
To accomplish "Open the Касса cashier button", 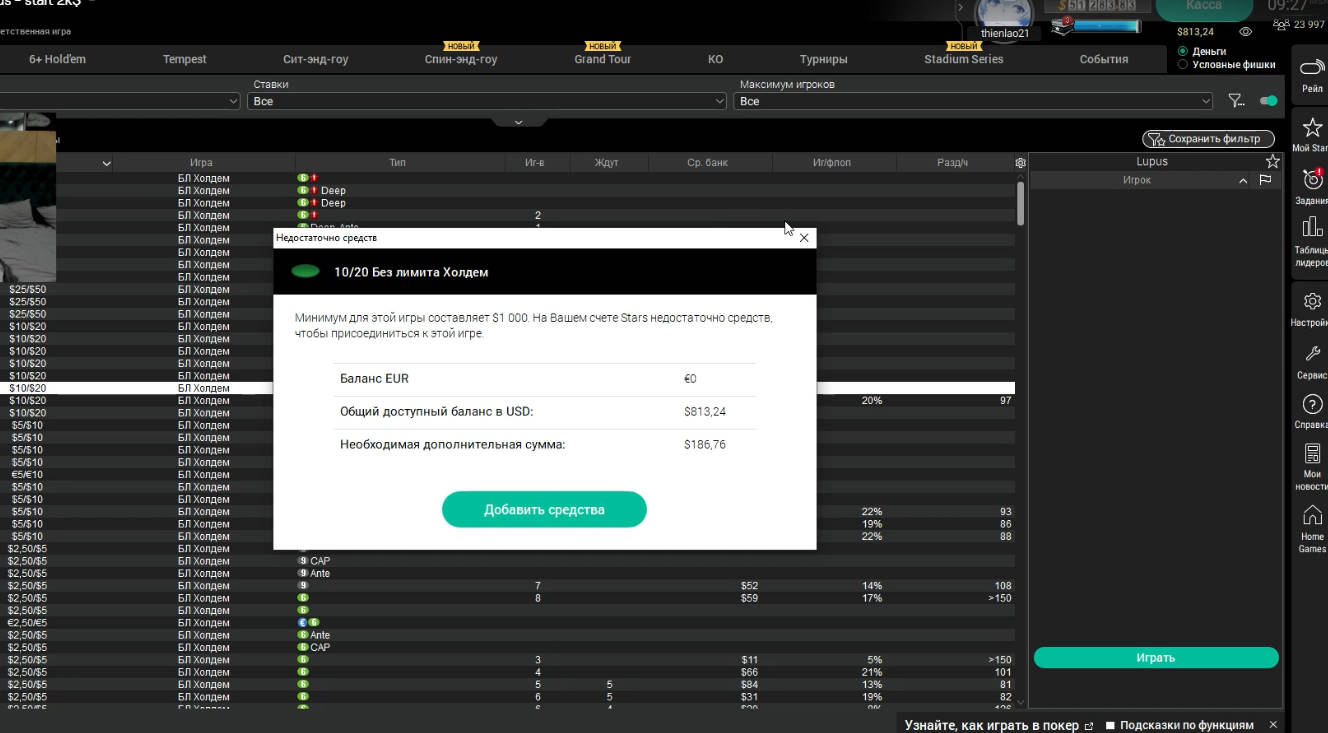I will (x=1204, y=7).
